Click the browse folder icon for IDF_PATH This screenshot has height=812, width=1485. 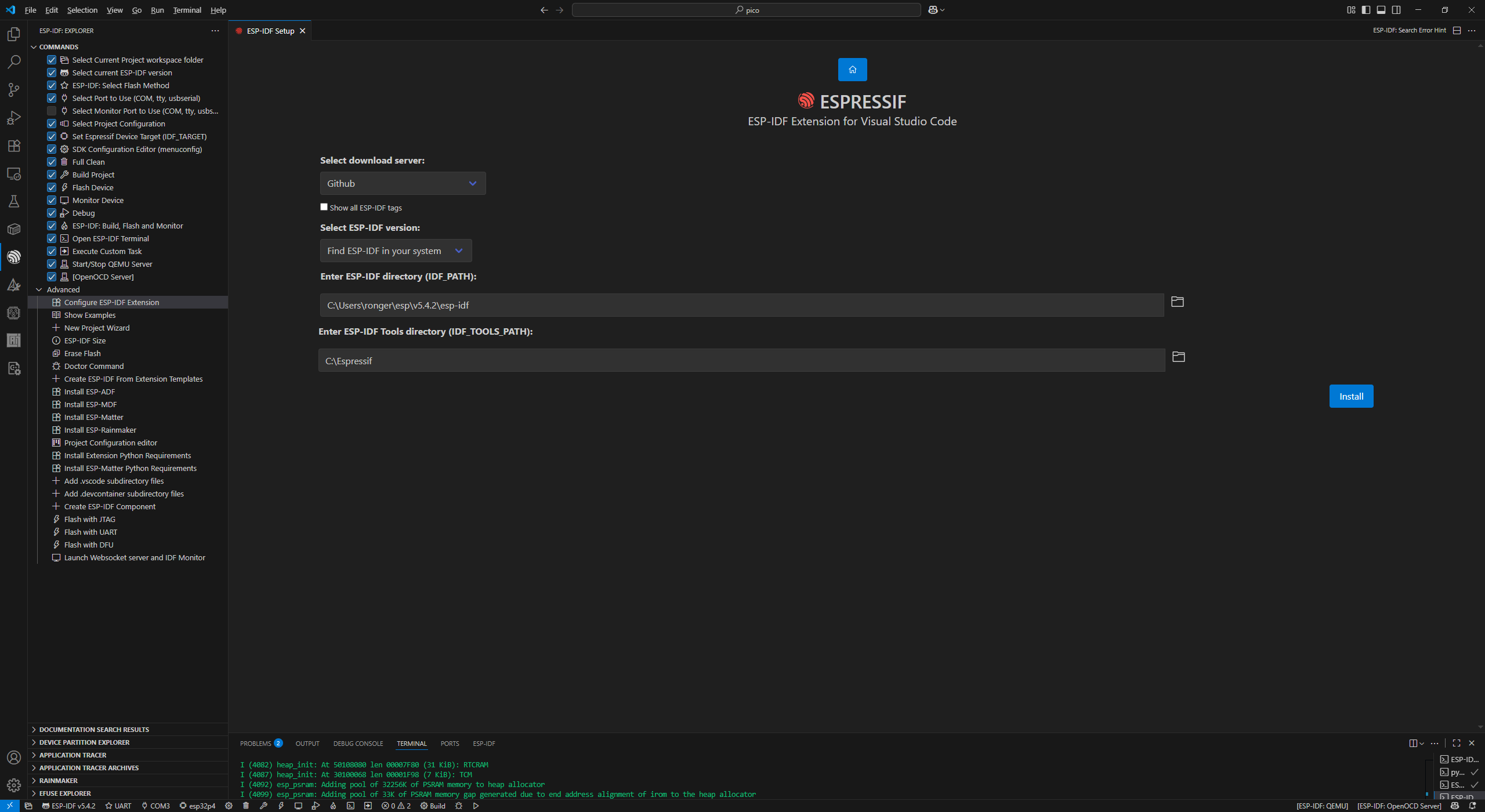(1177, 302)
